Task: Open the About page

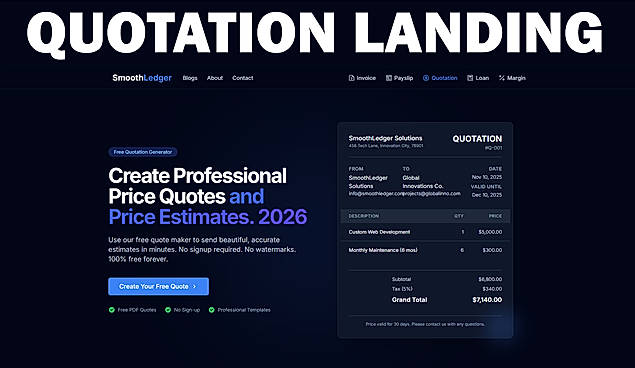Action: click(x=215, y=78)
